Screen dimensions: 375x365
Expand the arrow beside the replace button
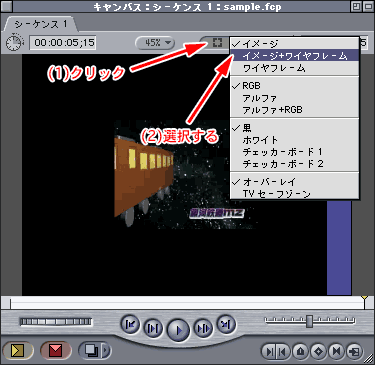tap(106, 350)
